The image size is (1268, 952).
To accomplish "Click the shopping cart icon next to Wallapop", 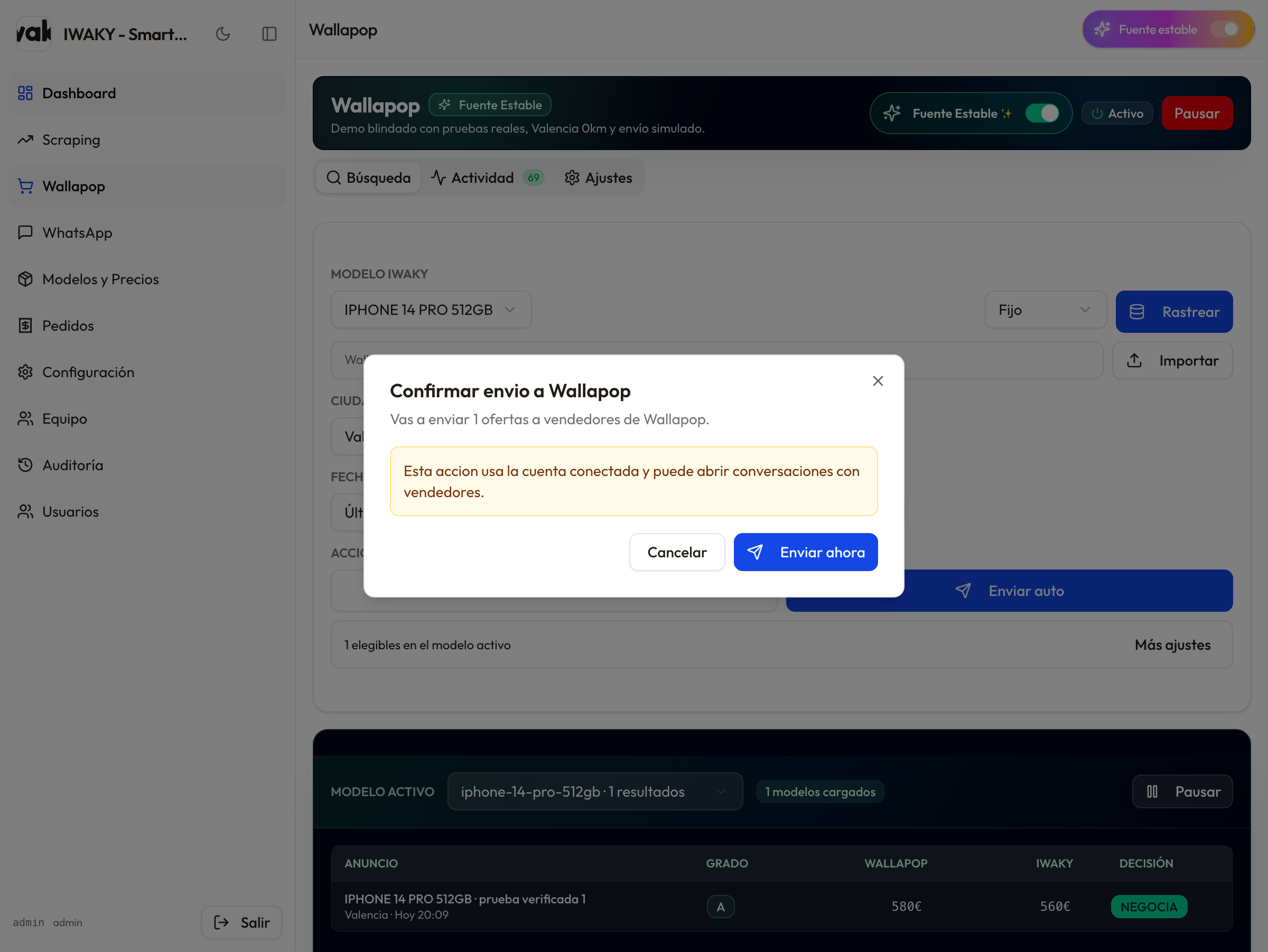I will pyautogui.click(x=25, y=186).
